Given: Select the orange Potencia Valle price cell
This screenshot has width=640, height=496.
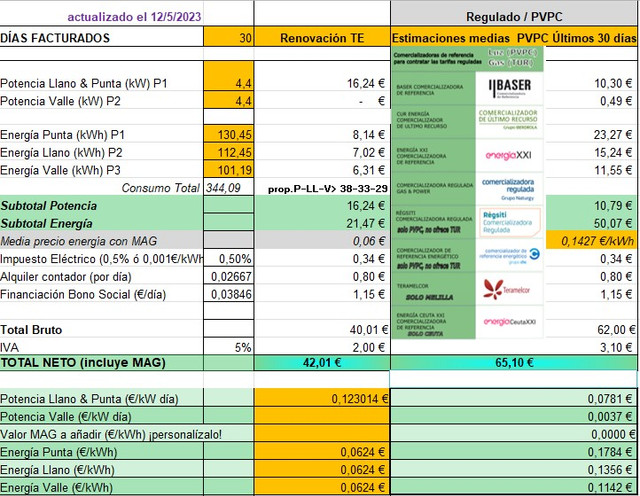Looking at the screenshot, I should tap(322, 416).
